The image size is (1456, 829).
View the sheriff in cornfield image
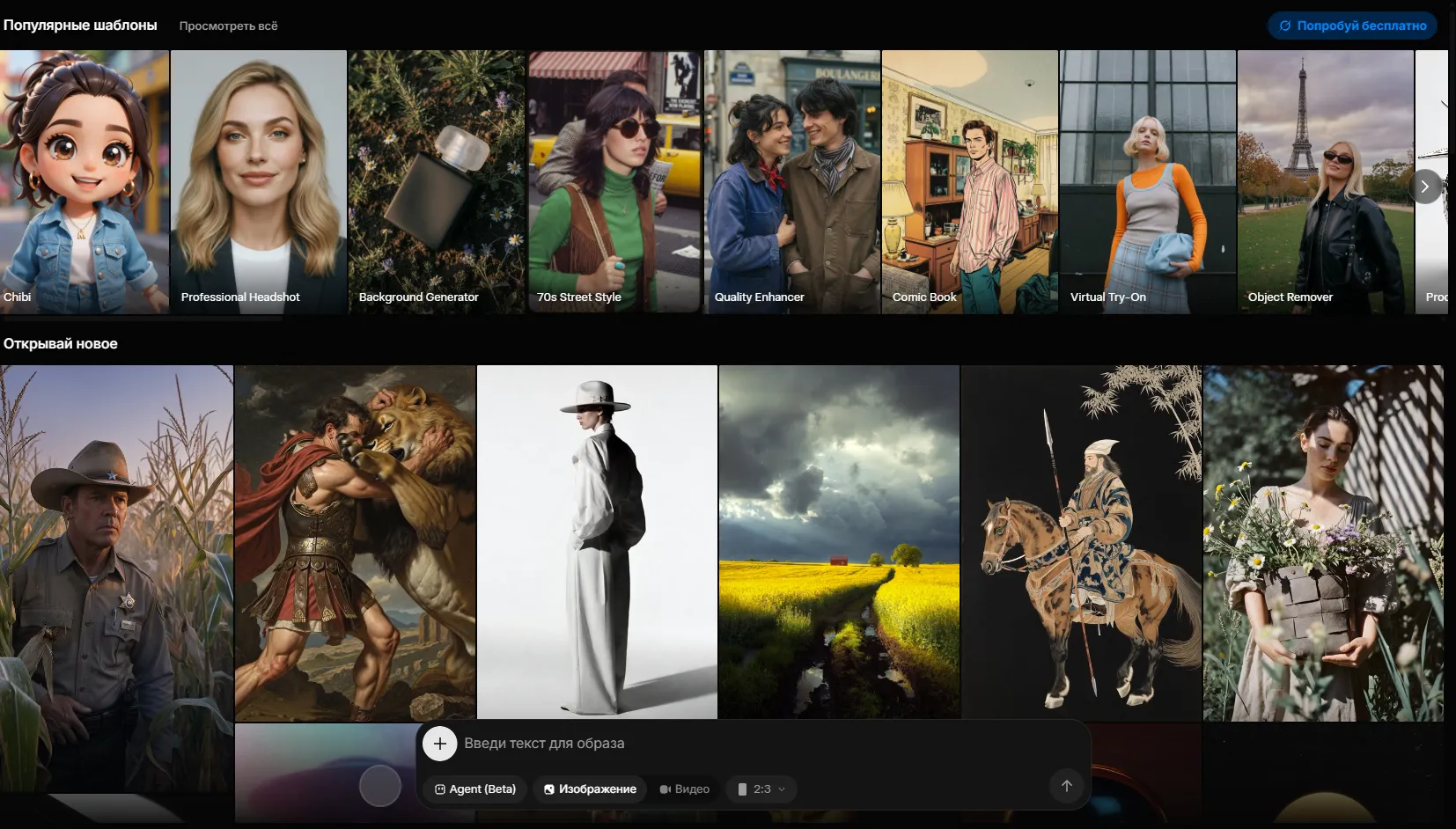pos(116,581)
